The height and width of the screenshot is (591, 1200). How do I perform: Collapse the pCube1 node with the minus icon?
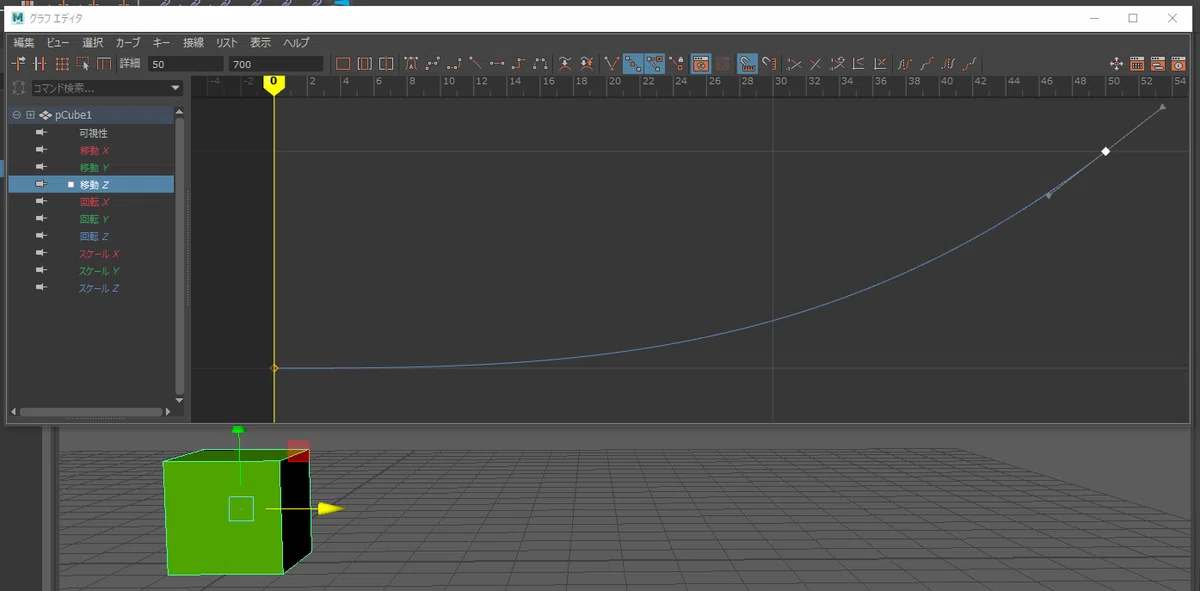click(x=16, y=115)
